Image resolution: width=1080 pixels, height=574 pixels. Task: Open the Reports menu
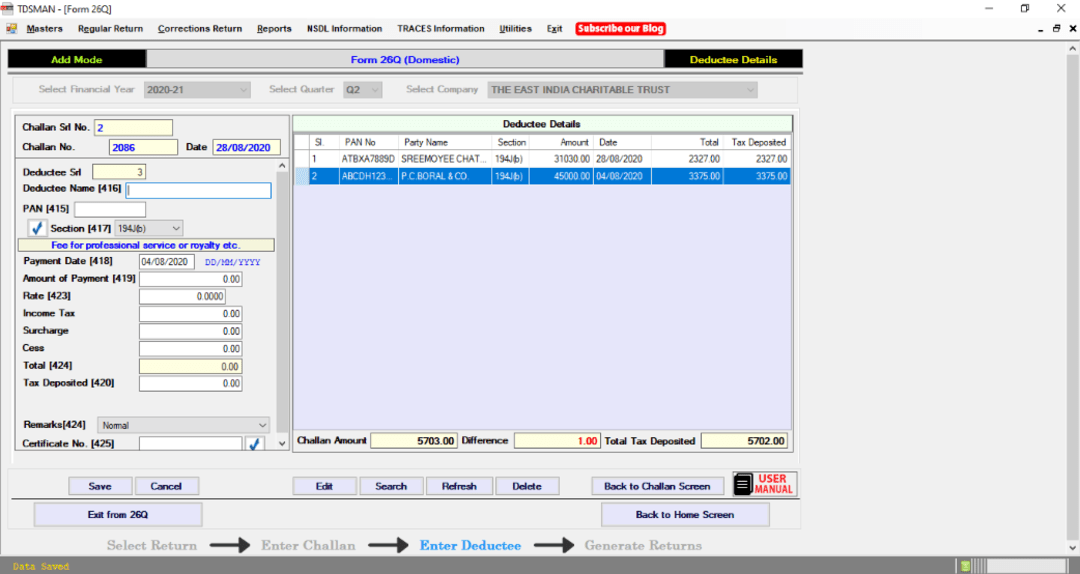274,28
